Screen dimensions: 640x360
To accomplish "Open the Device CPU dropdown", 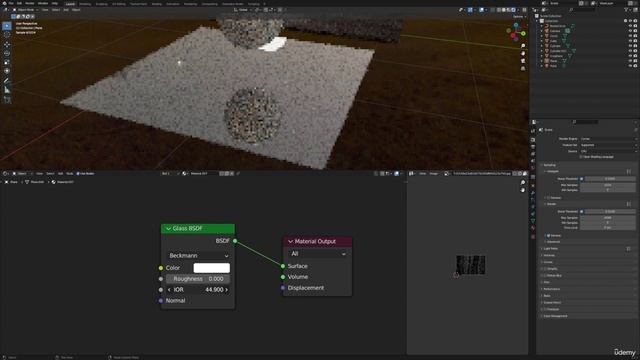I will pyautogui.click(x=608, y=151).
